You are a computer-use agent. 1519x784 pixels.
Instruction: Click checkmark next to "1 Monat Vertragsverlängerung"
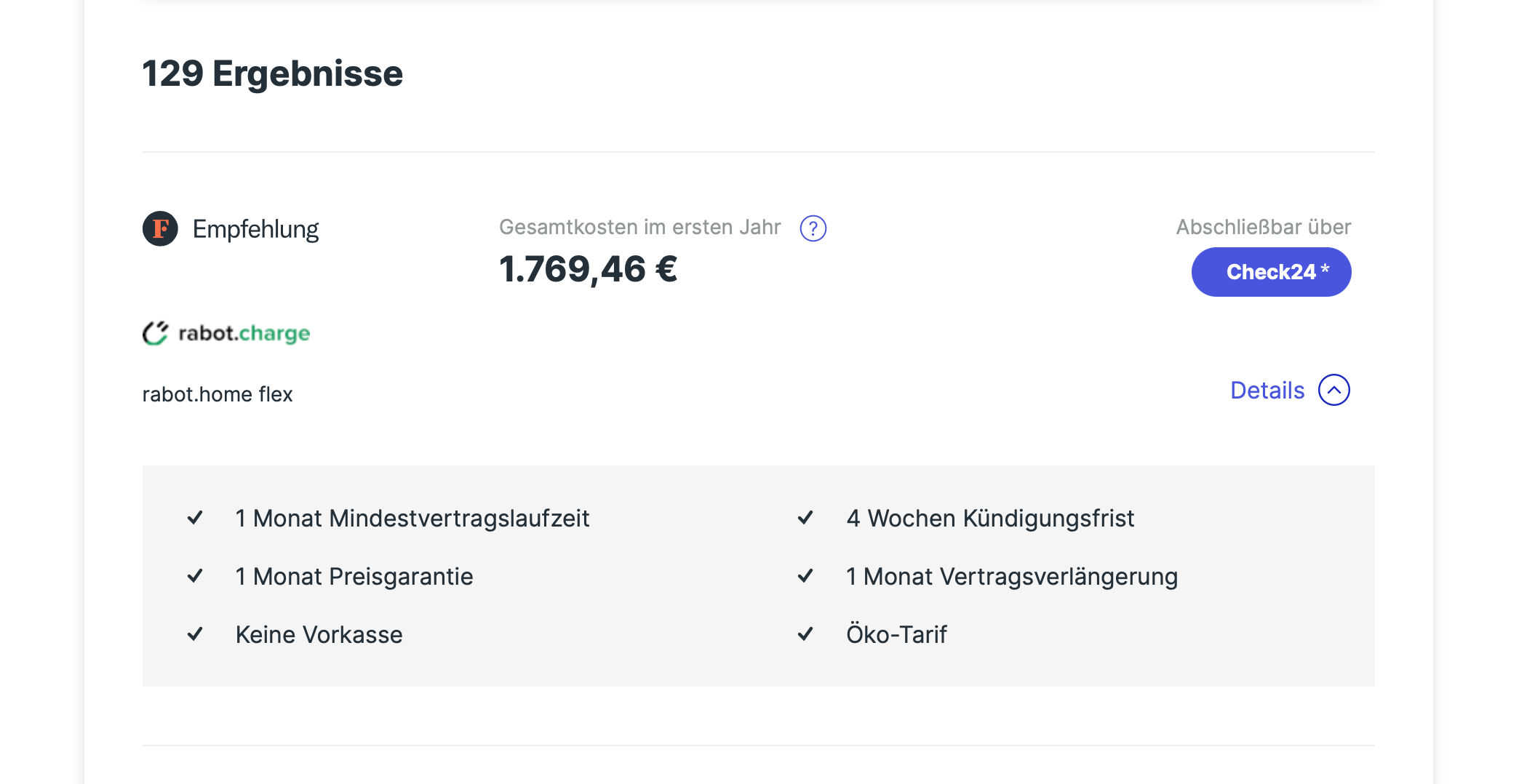point(805,576)
